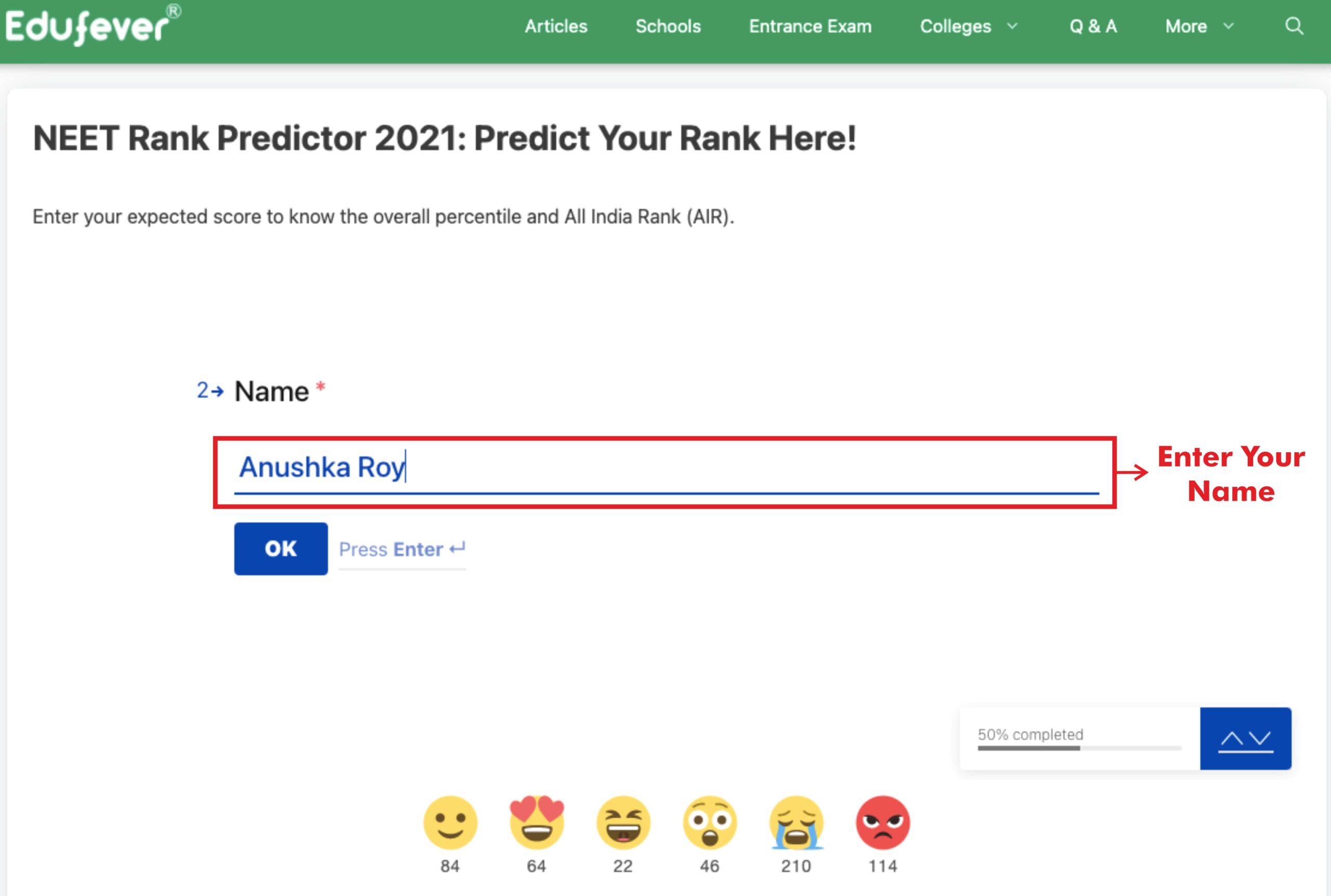This screenshot has width=1331, height=896.
Task: Open the search icon in header
Action: (x=1294, y=27)
